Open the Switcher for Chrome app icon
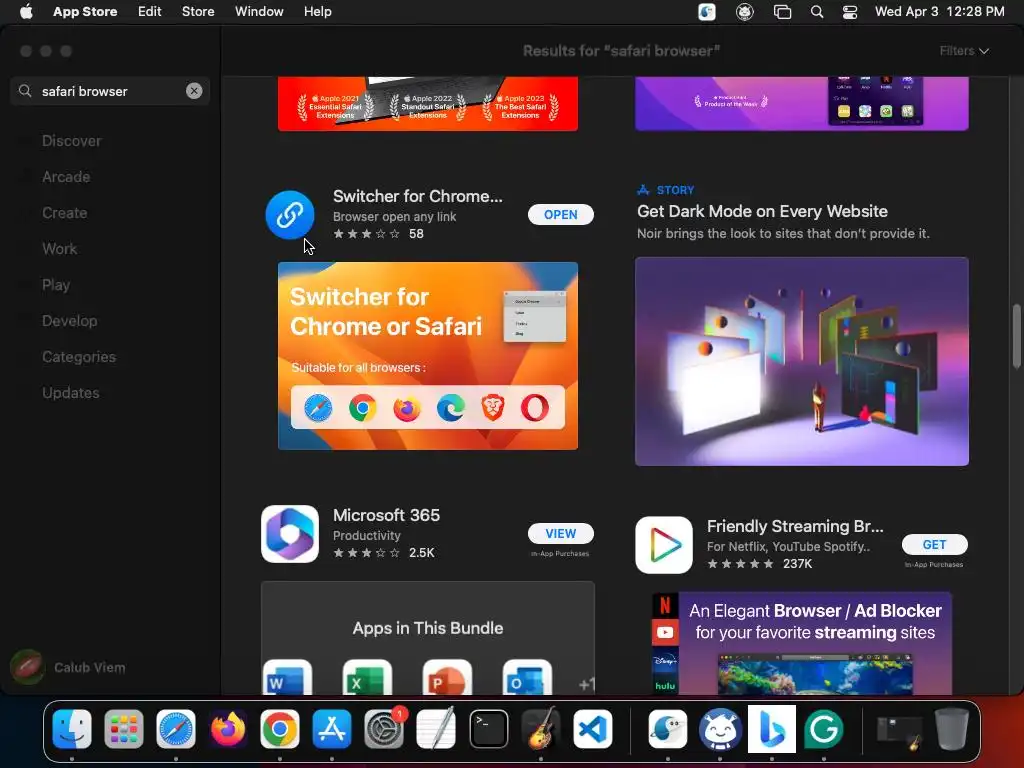This screenshot has height=768, width=1024. click(x=290, y=215)
